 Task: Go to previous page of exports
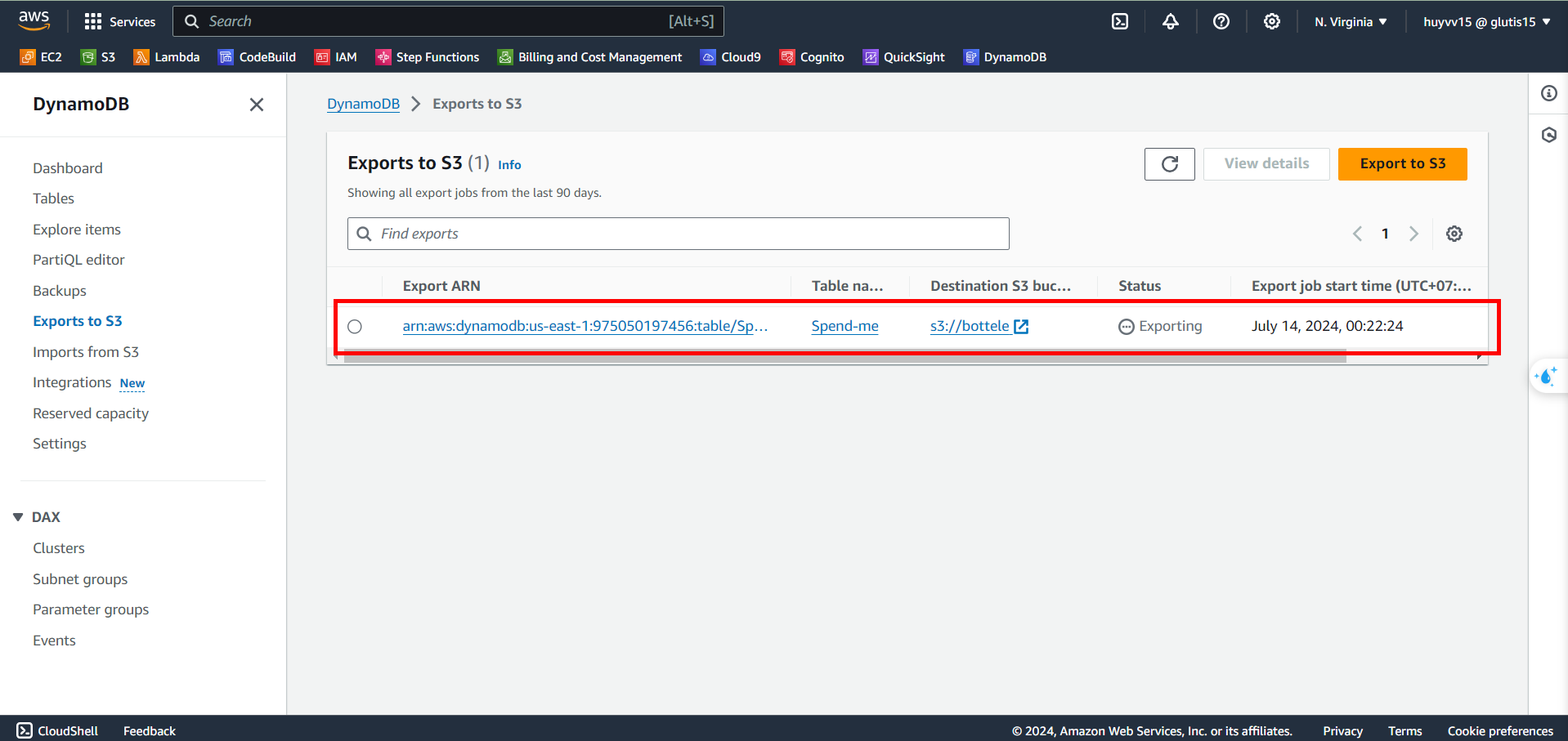tap(1357, 234)
